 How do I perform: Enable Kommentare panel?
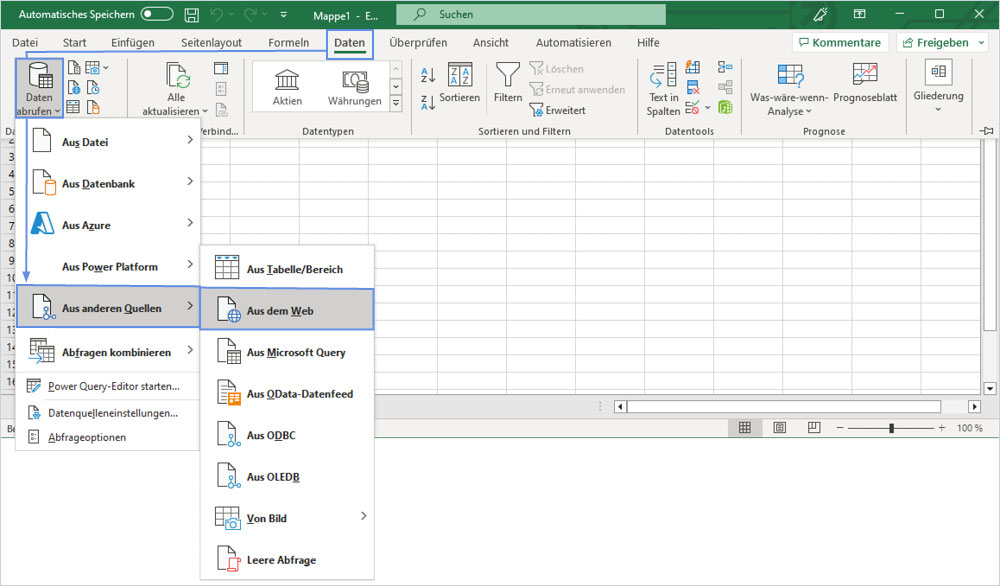pos(840,41)
